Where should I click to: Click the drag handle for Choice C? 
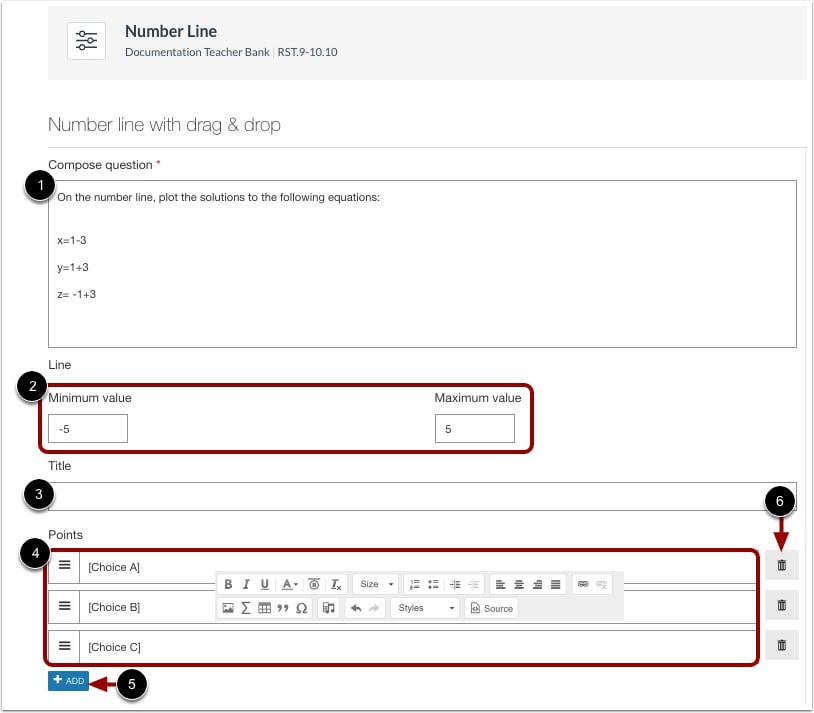(64, 645)
